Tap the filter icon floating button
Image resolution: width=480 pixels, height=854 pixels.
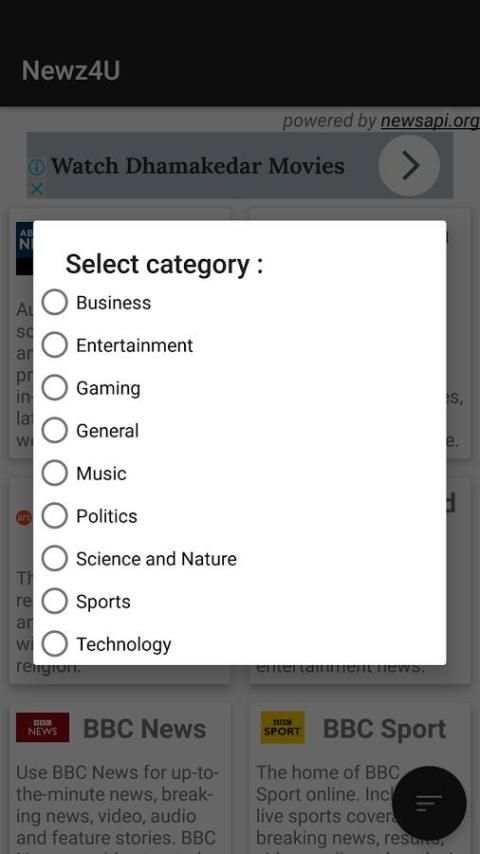pyautogui.click(x=429, y=803)
